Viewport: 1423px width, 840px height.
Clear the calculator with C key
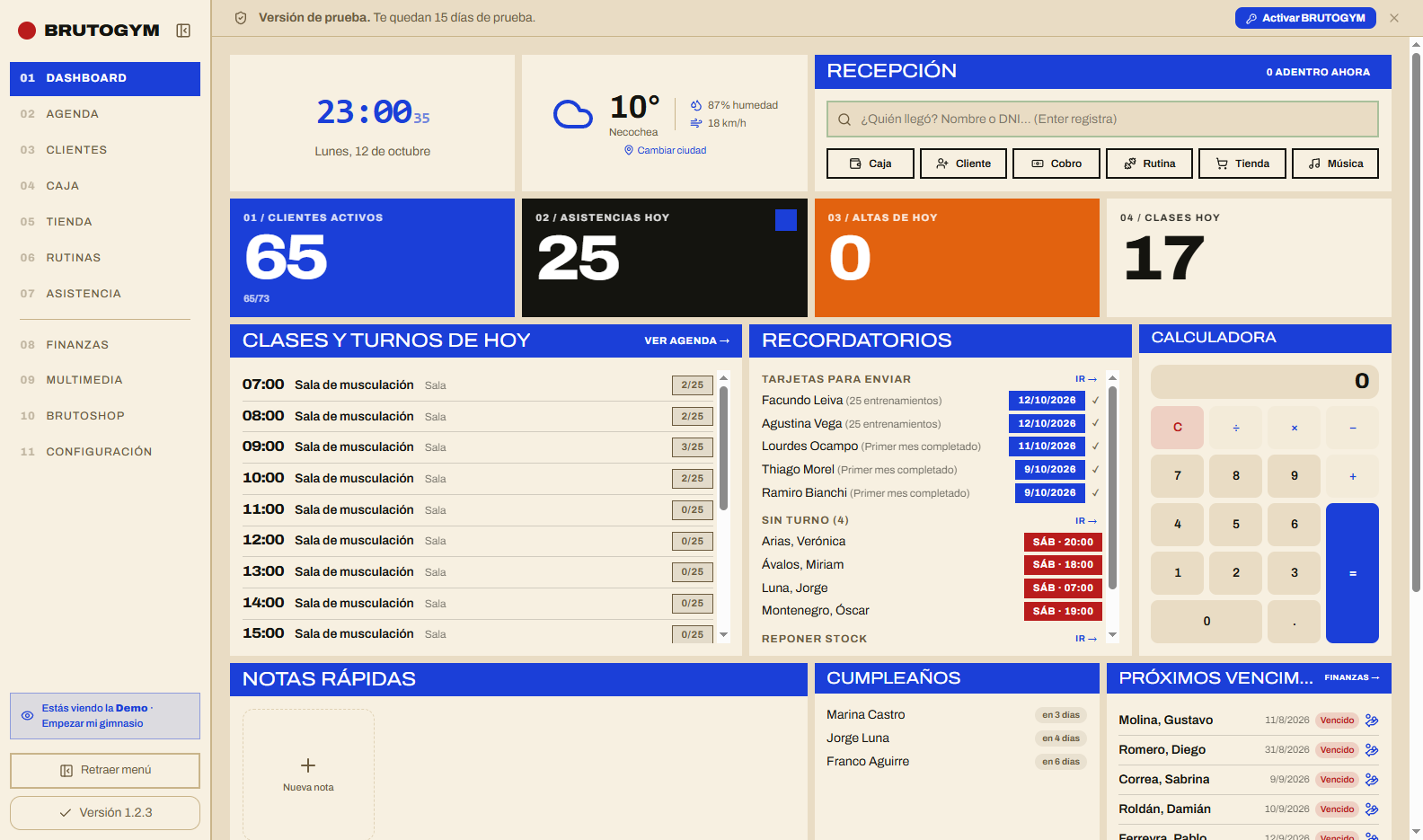[x=1178, y=428]
